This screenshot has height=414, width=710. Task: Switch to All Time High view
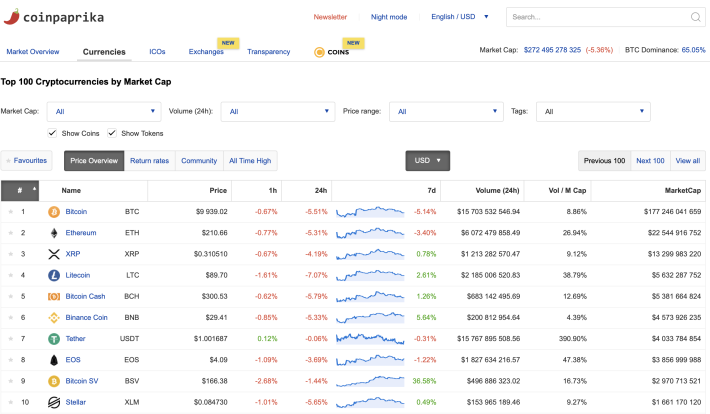(x=250, y=161)
